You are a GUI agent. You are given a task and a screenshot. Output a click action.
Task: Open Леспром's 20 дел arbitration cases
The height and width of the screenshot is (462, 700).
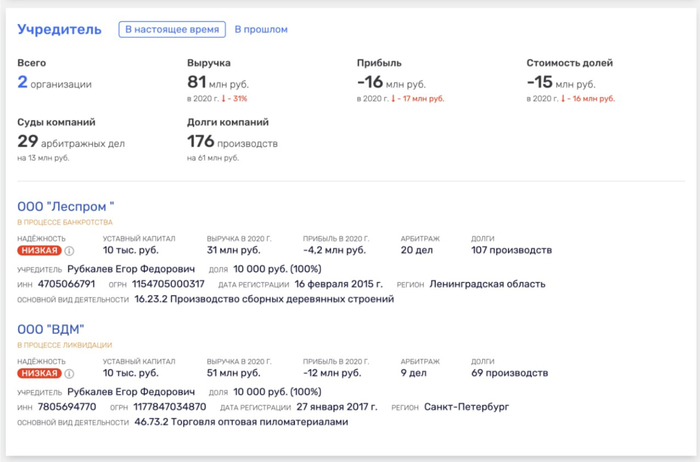coord(417,250)
